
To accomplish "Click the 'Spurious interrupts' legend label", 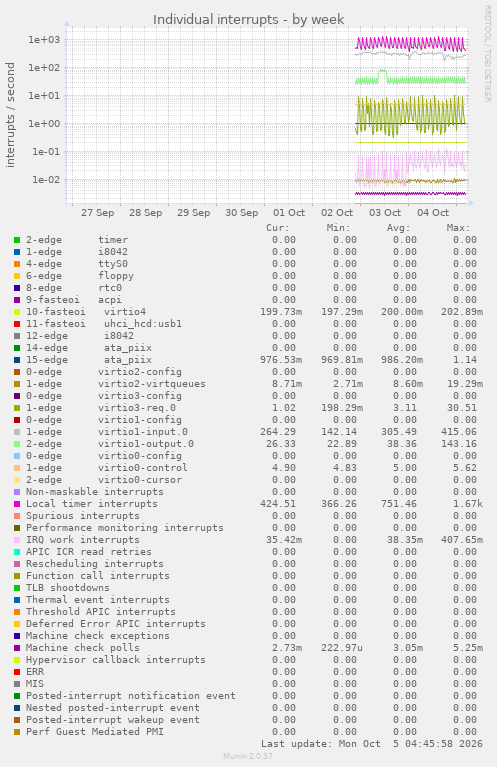I will coord(83,516).
